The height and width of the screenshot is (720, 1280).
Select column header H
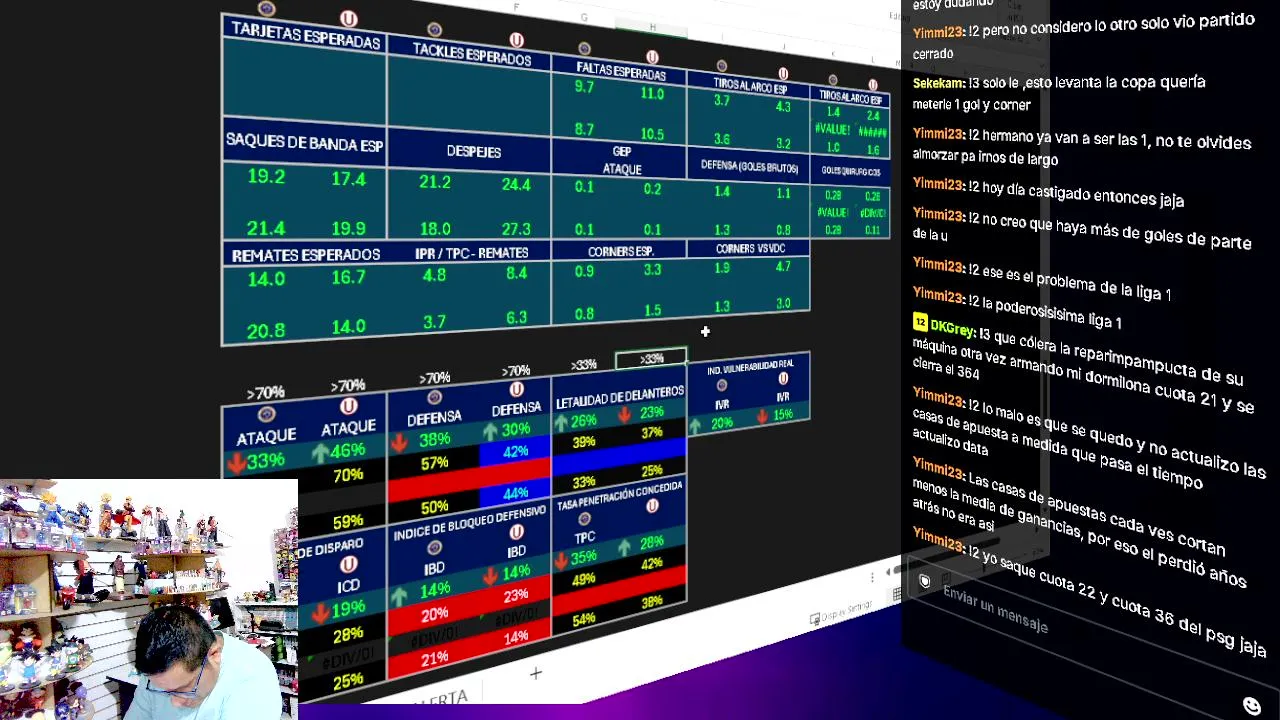(652, 27)
